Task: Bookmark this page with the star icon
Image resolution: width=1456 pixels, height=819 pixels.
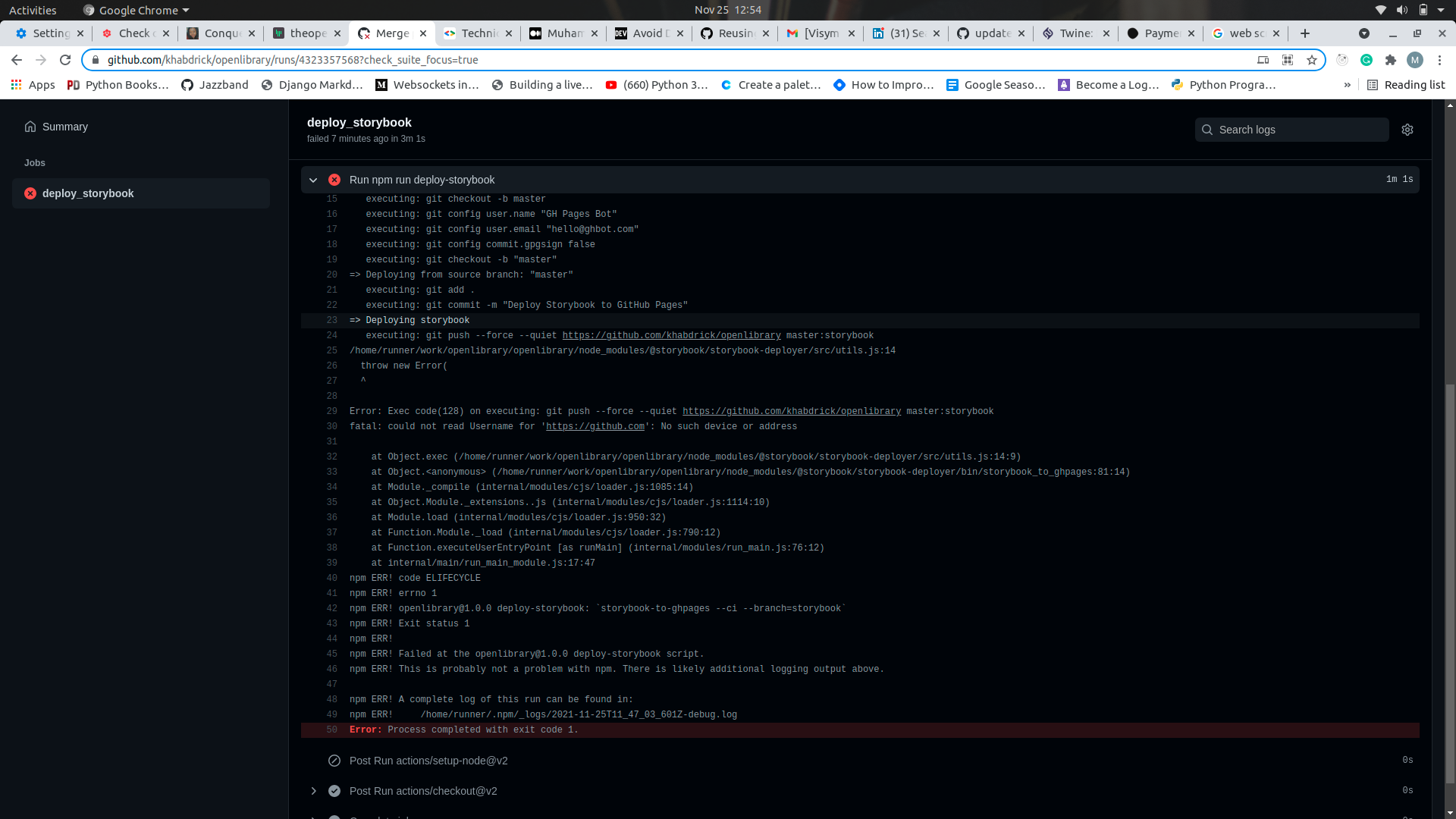Action: 1313,60
